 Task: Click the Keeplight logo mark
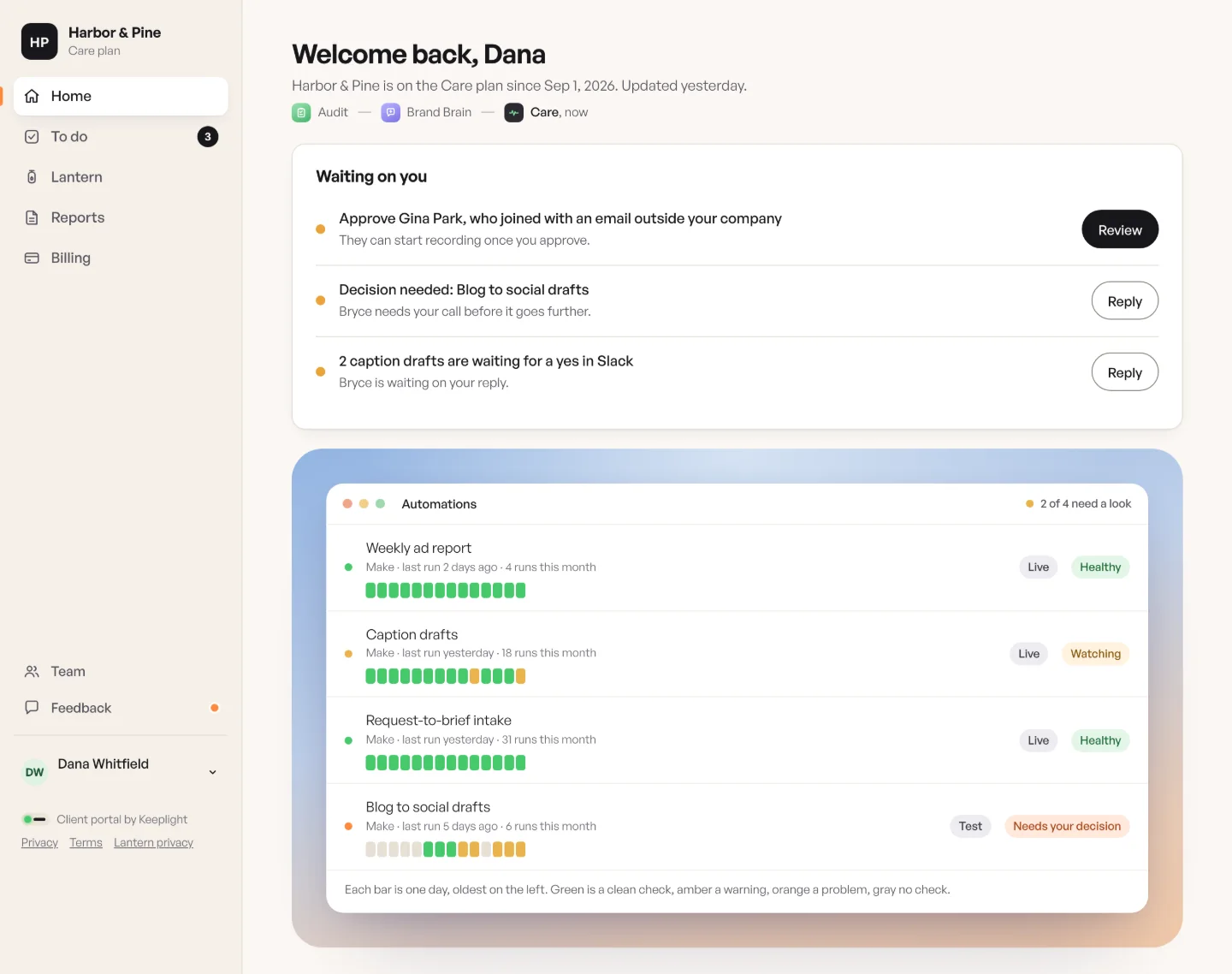click(34, 819)
